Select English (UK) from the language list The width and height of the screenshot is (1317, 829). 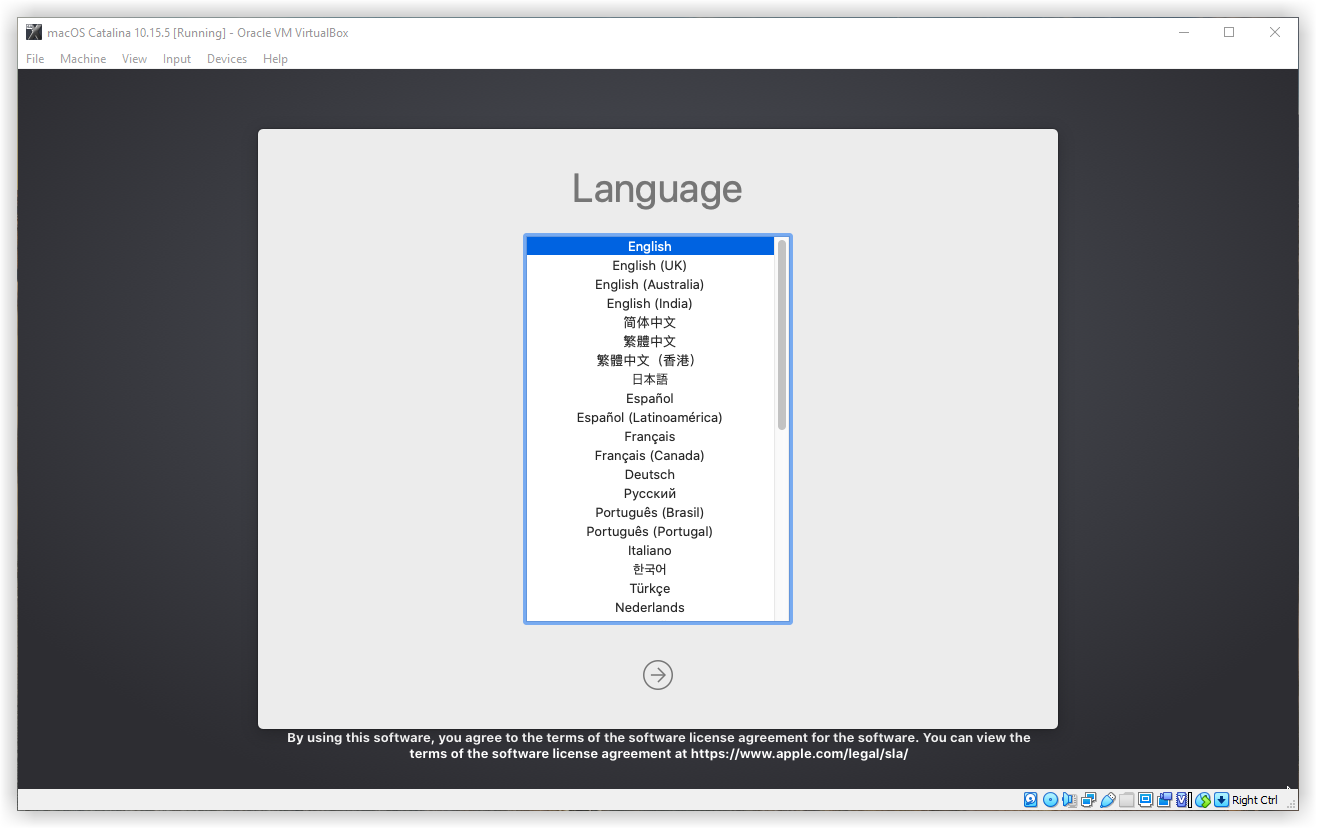[x=649, y=266]
